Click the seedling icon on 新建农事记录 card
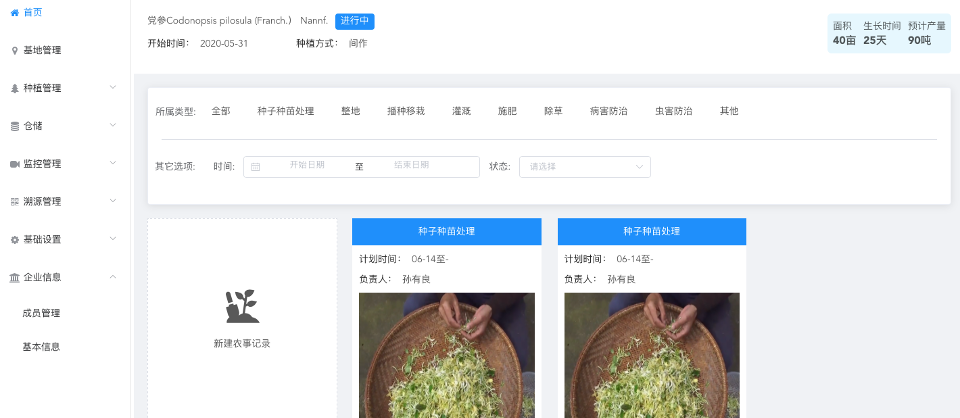960x418 pixels. coord(242,306)
